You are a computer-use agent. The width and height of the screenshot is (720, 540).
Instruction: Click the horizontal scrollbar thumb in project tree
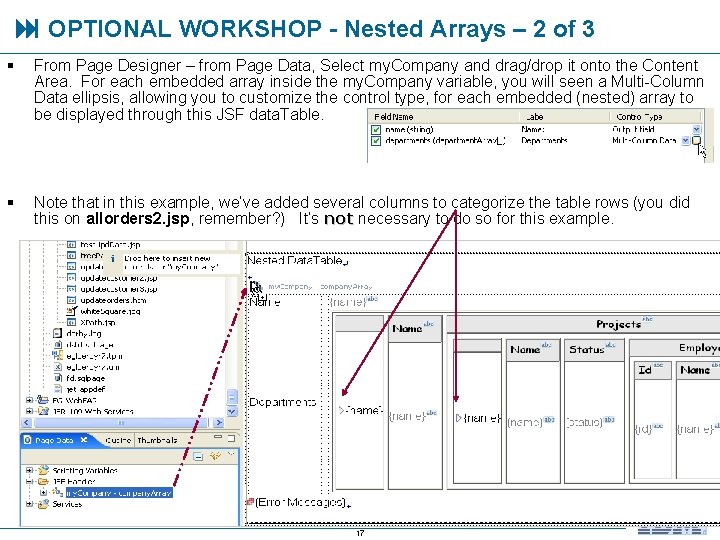click(x=121, y=422)
